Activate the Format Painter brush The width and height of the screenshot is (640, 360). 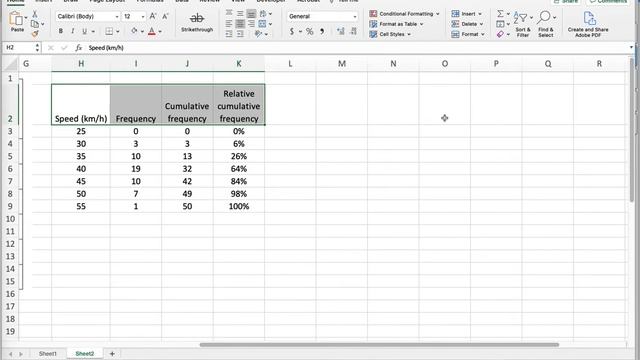(x=35, y=34)
